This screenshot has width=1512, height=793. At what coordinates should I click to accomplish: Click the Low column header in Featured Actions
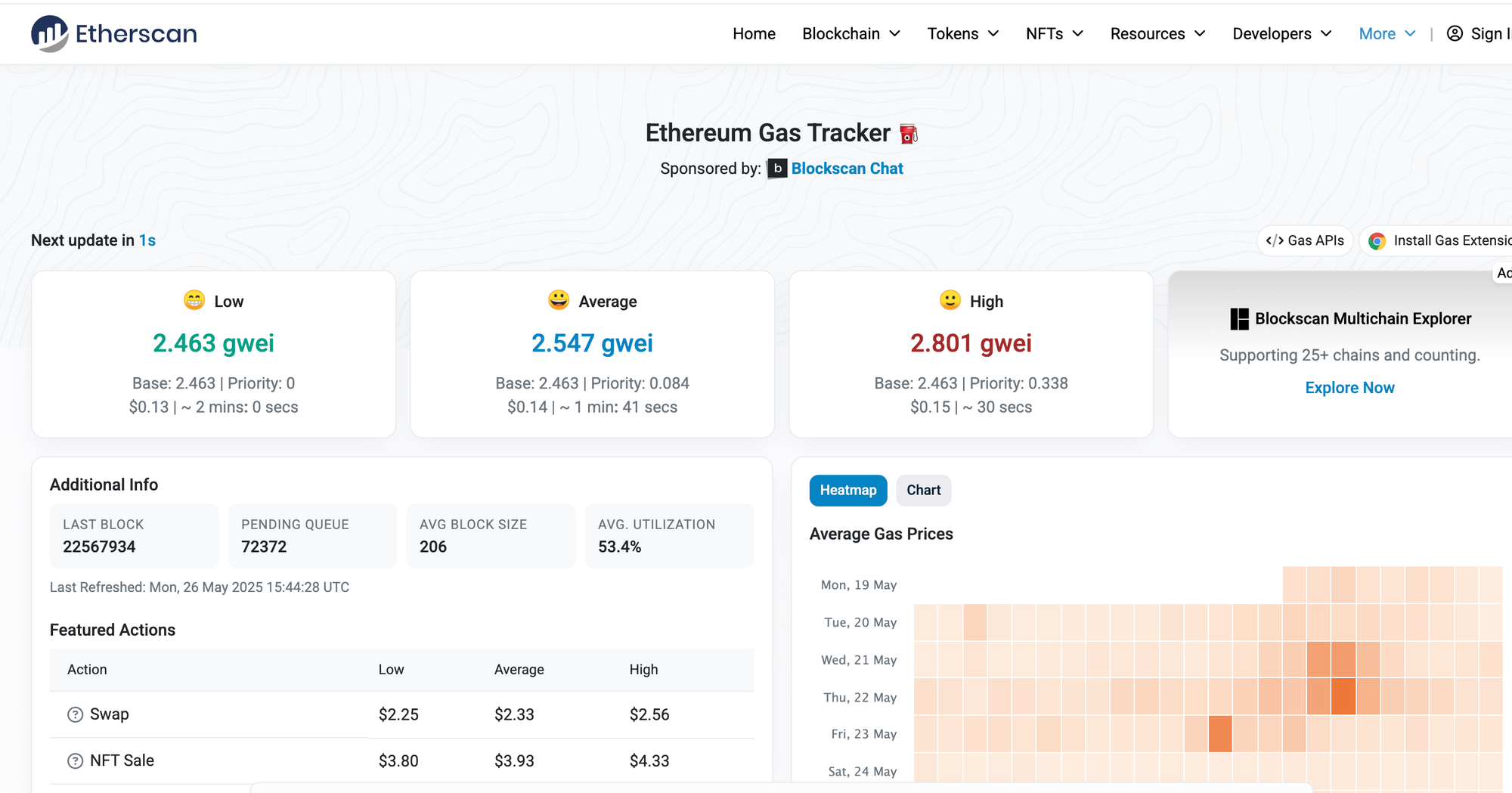tap(392, 670)
